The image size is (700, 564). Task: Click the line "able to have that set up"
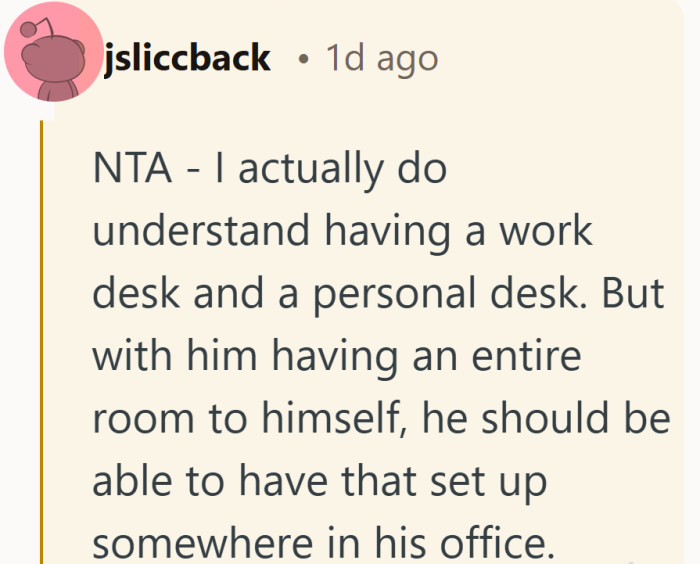pos(320,481)
